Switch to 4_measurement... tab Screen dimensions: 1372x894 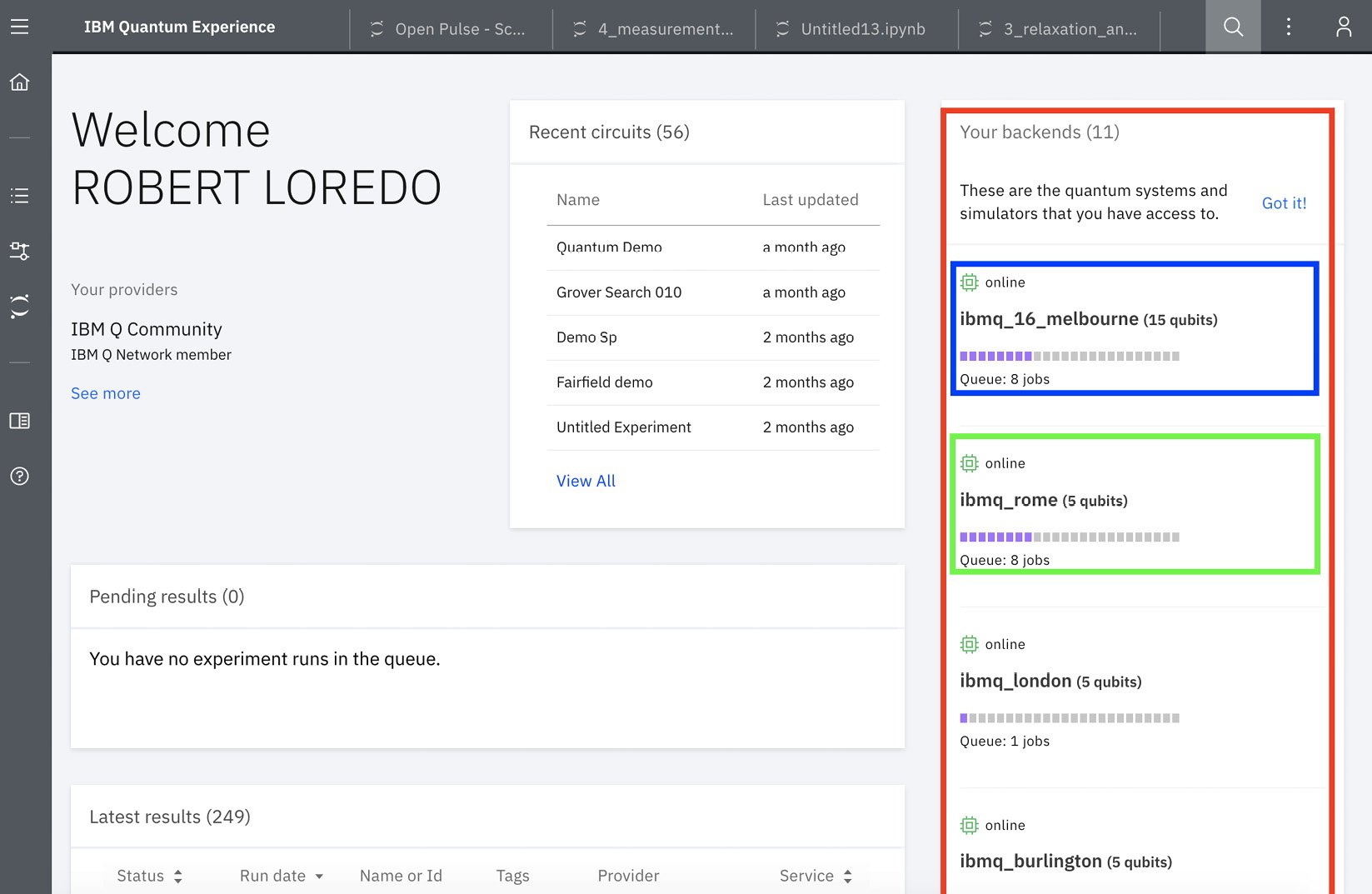pyautogui.click(x=654, y=28)
